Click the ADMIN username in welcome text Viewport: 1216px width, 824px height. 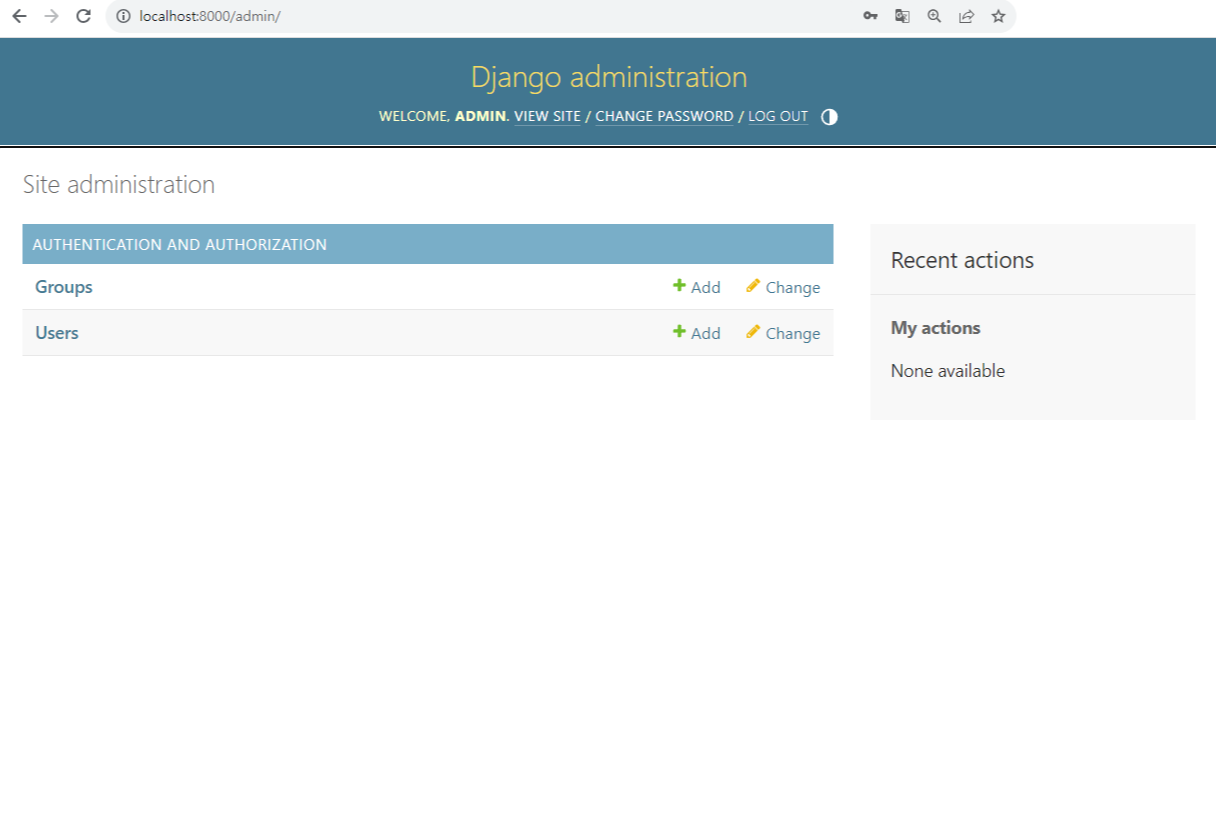click(x=481, y=117)
